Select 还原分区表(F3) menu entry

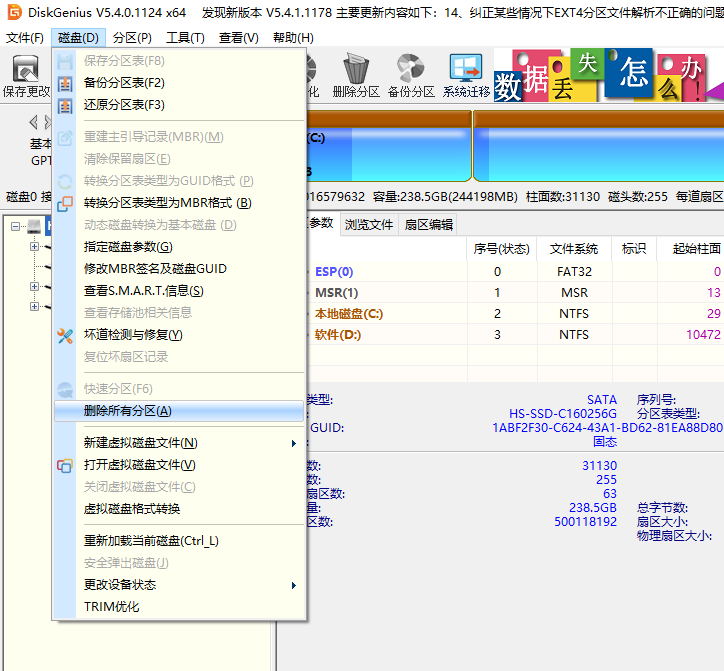[x=124, y=105]
